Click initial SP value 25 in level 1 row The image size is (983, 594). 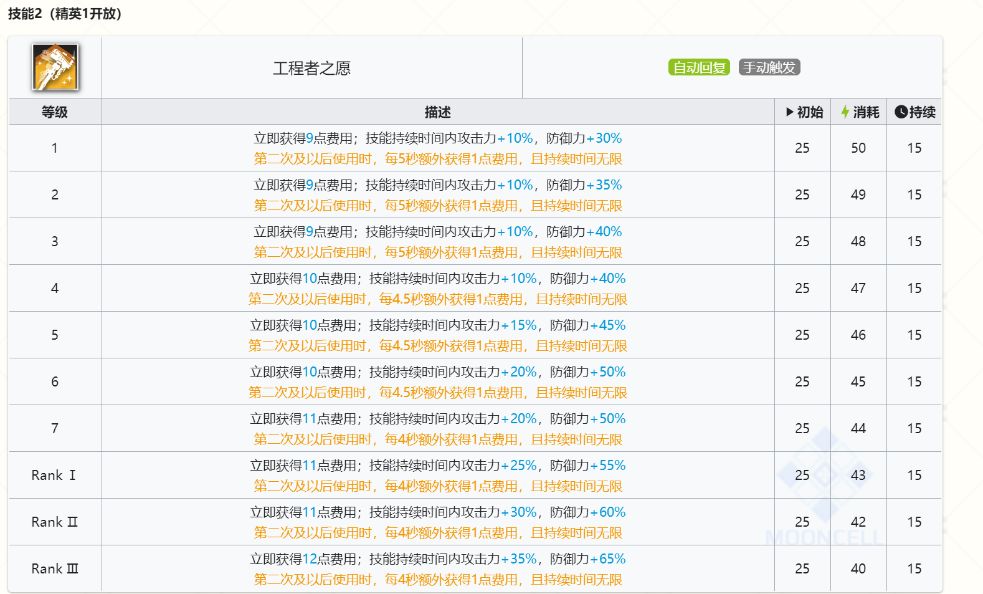pos(802,148)
